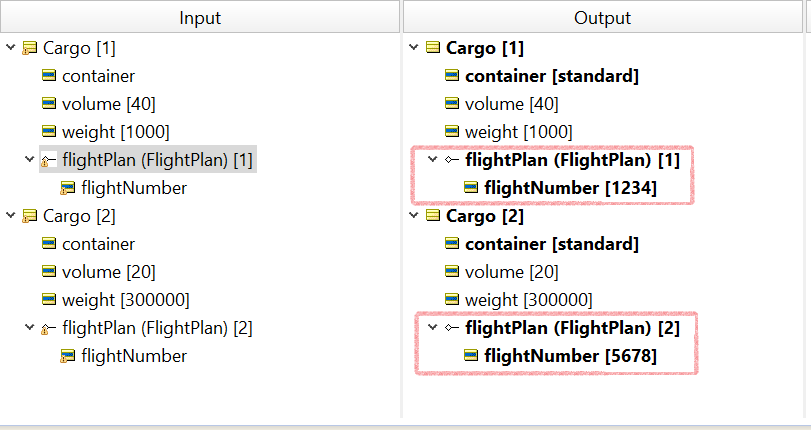Click the Input flightPlan [1] reference icon
The height and width of the screenshot is (430, 811).
point(48,160)
